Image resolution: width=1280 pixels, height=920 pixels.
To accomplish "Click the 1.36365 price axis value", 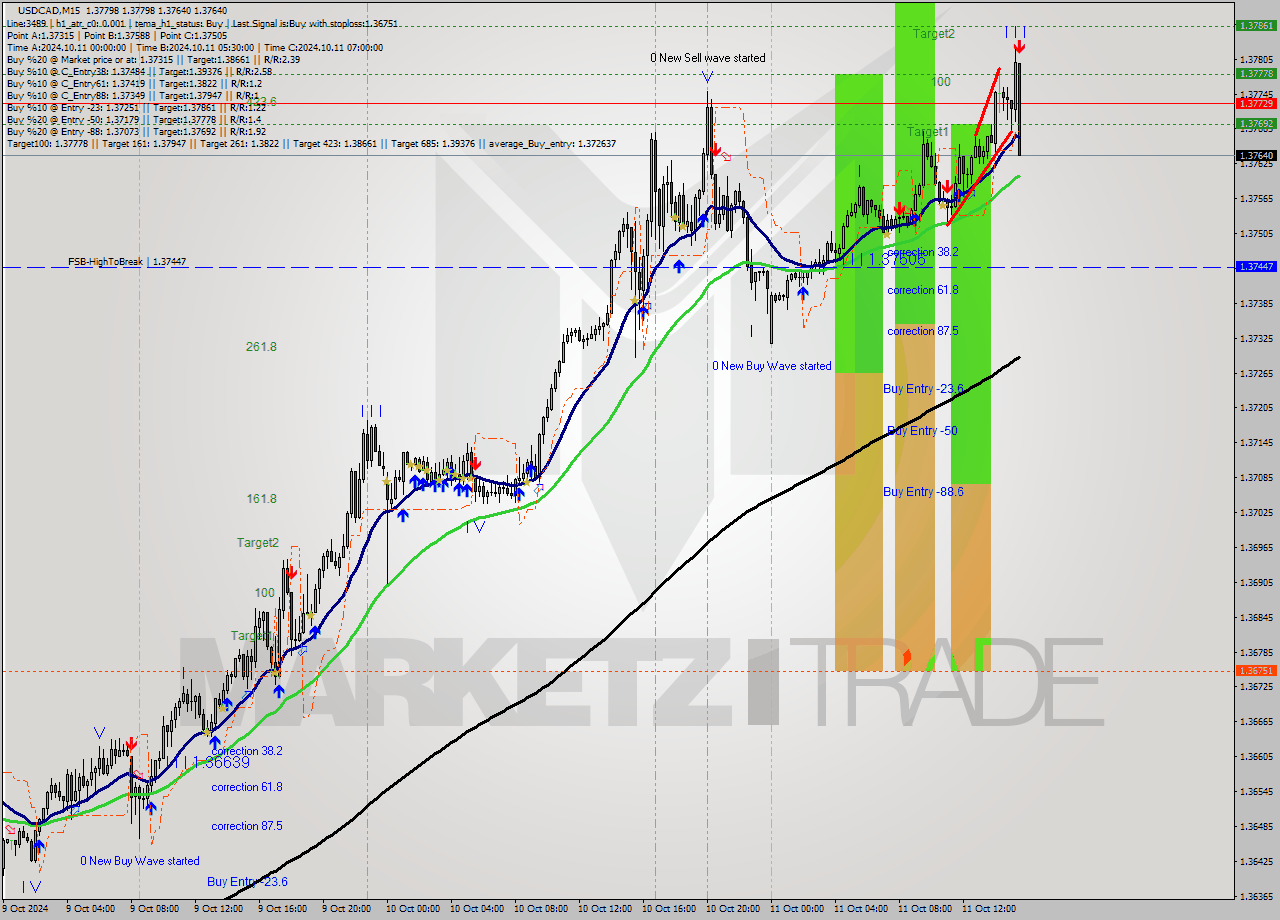I will [1256, 896].
